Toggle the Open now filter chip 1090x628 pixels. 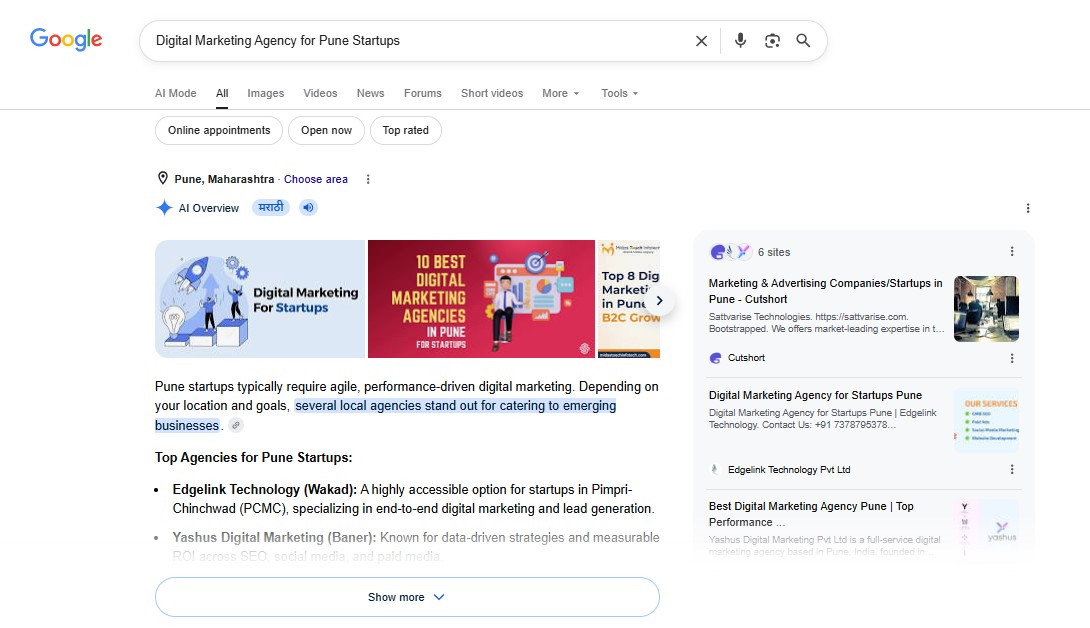326,130
